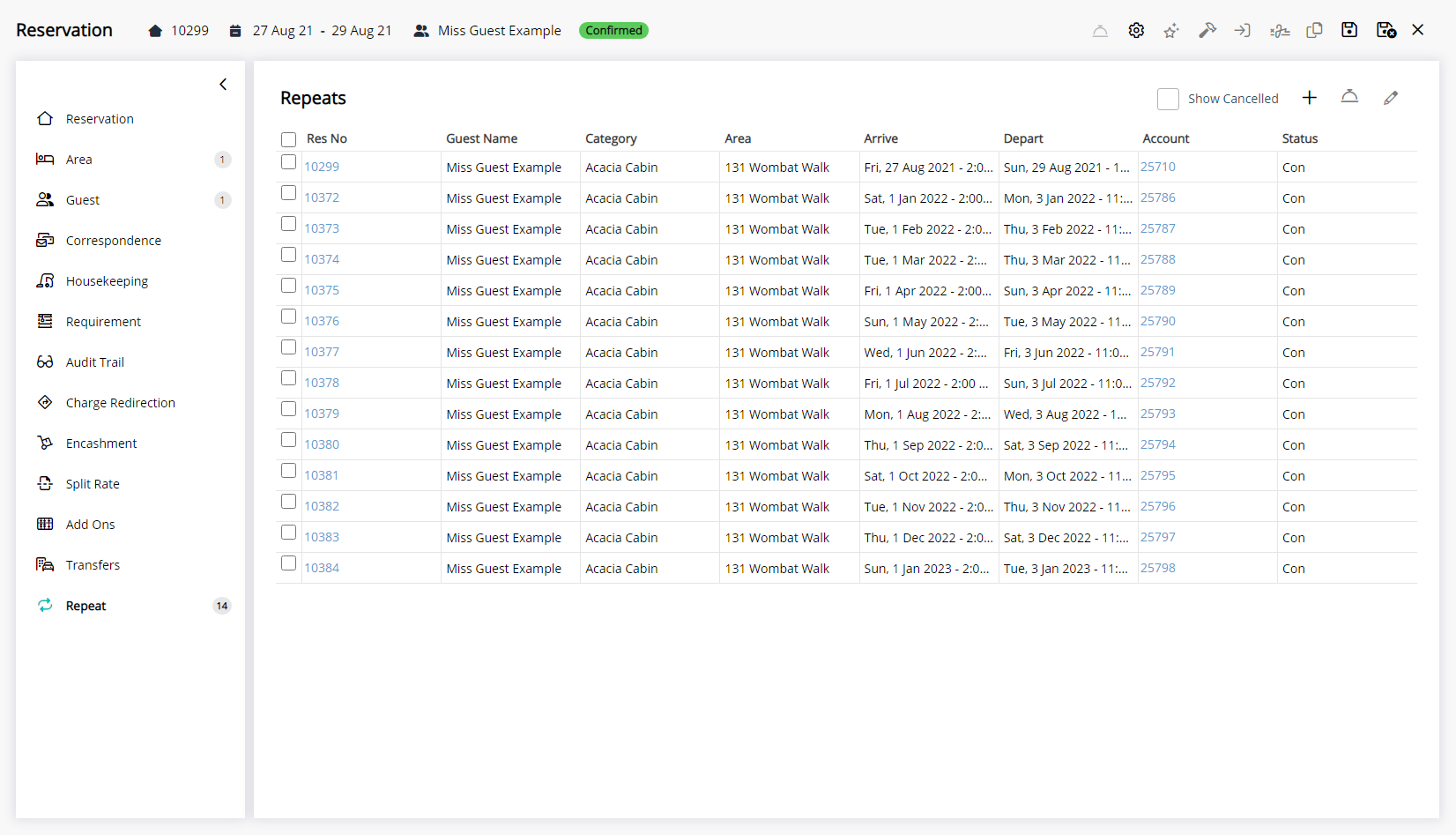Select arrive cell Tue, 1 Feb 2022

click(x=927, y=229)
